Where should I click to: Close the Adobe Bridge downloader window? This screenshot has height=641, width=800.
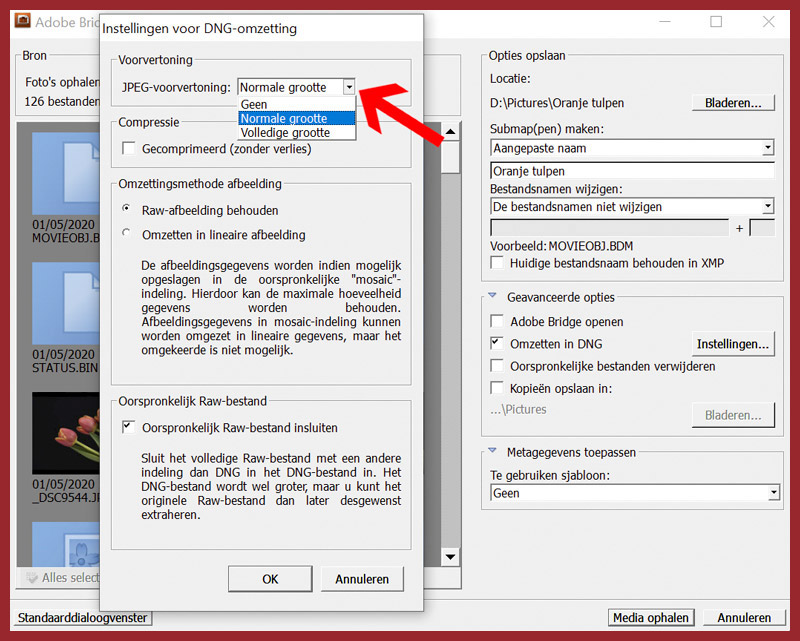(x=768, y=21)
